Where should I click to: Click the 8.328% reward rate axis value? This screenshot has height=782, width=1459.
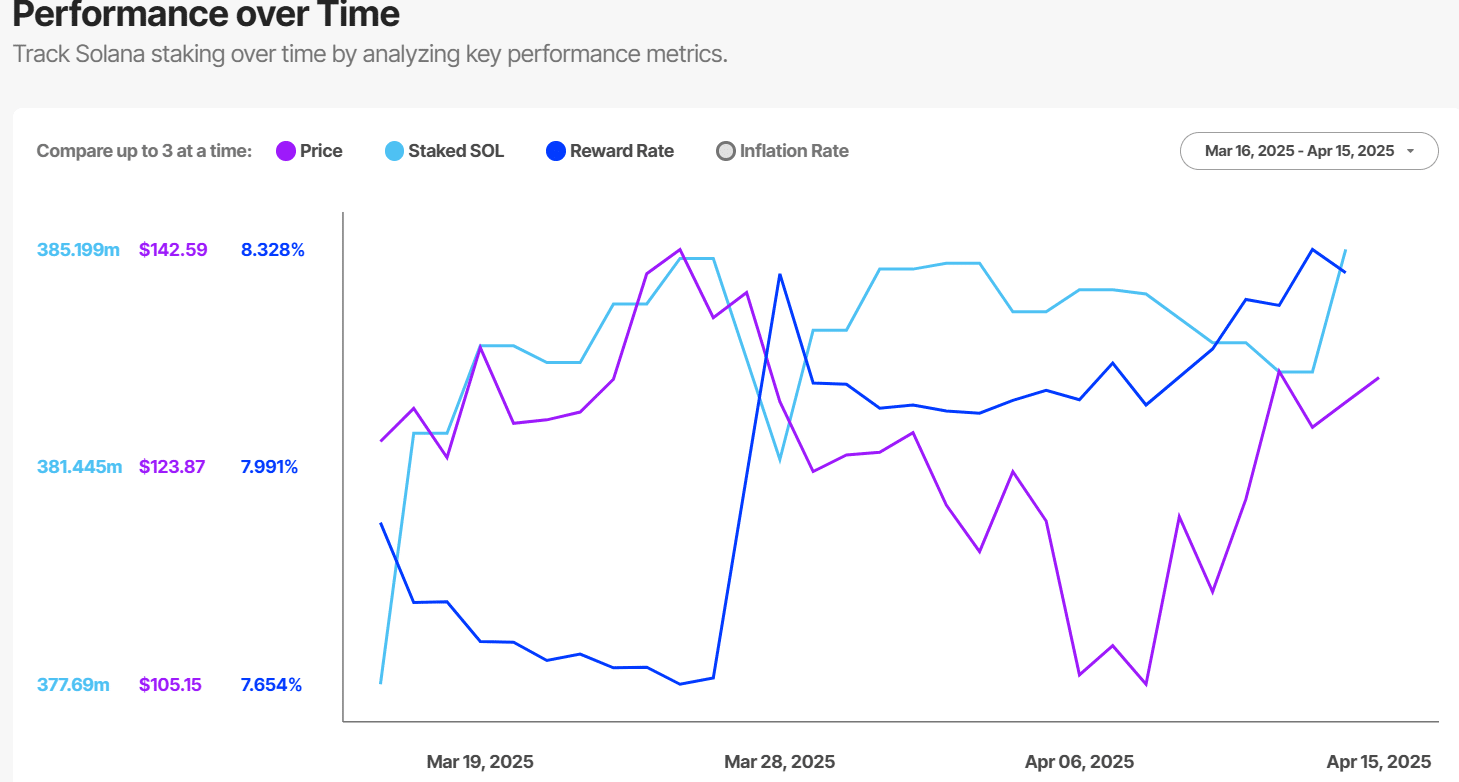pyautogui.click(x=272, y=250)
